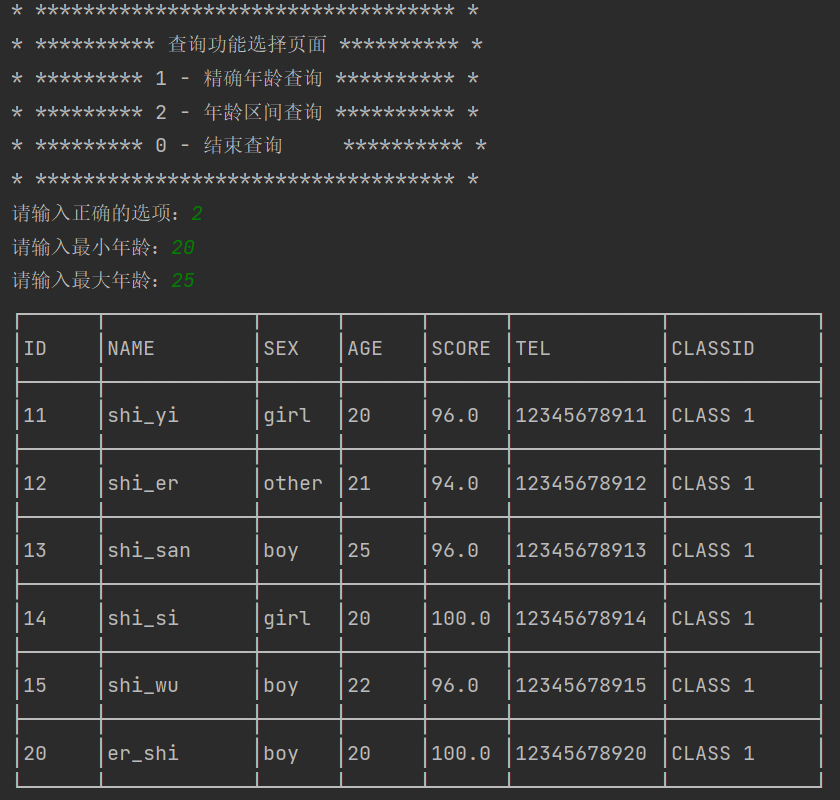
Task: Click the SCORE column header
Action: tap(461, 348)
